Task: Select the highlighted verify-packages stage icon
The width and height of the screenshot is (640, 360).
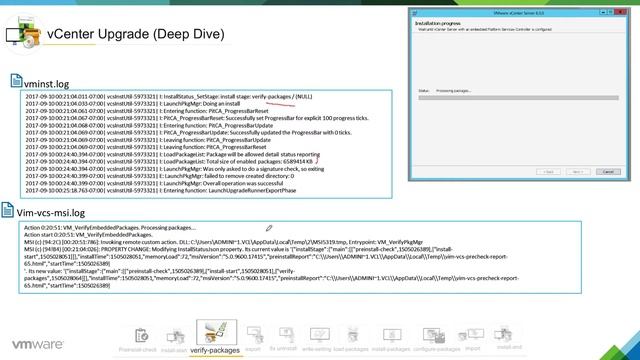Action: 216,332
